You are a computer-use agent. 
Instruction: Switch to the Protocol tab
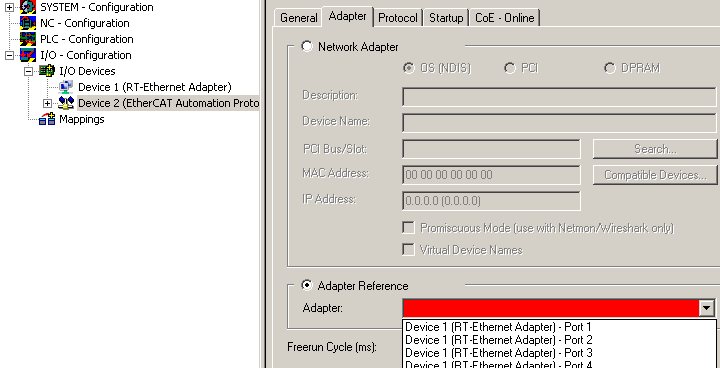[x=398, y=18]
